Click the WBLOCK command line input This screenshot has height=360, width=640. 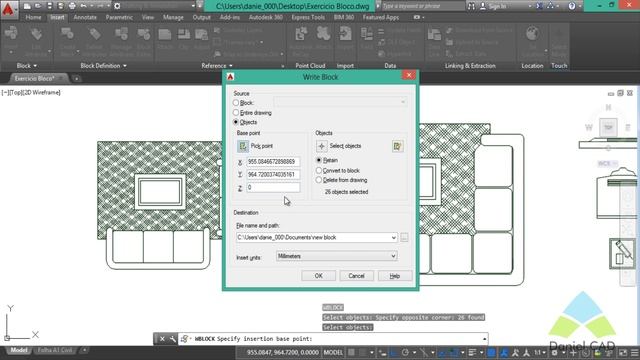333,339
